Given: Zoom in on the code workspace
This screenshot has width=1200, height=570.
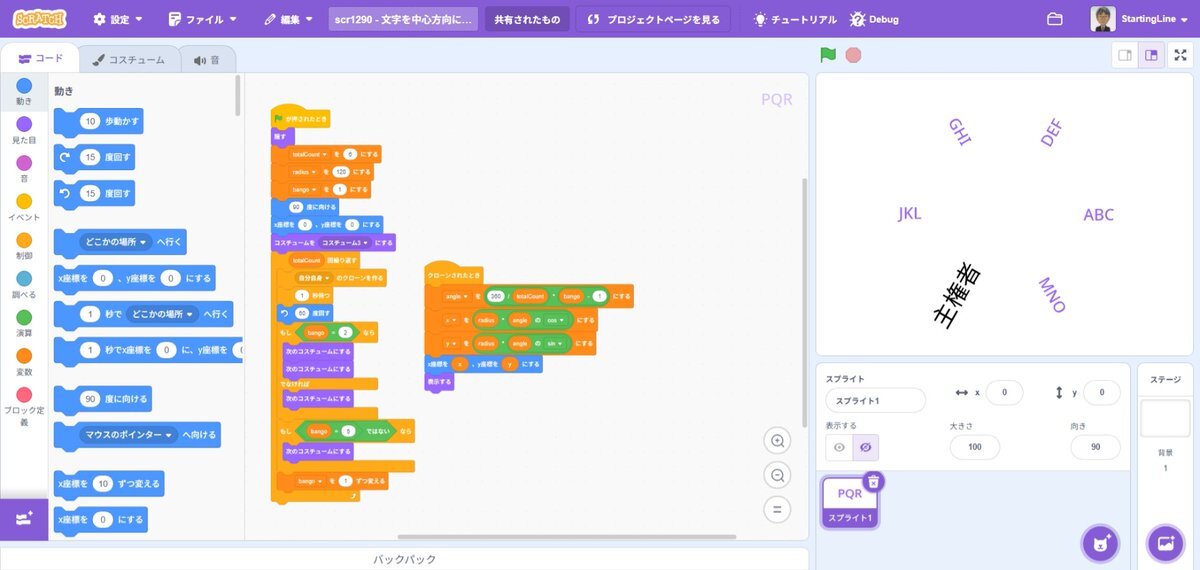Looking at the screenshot, I should (x=776, y=441).
